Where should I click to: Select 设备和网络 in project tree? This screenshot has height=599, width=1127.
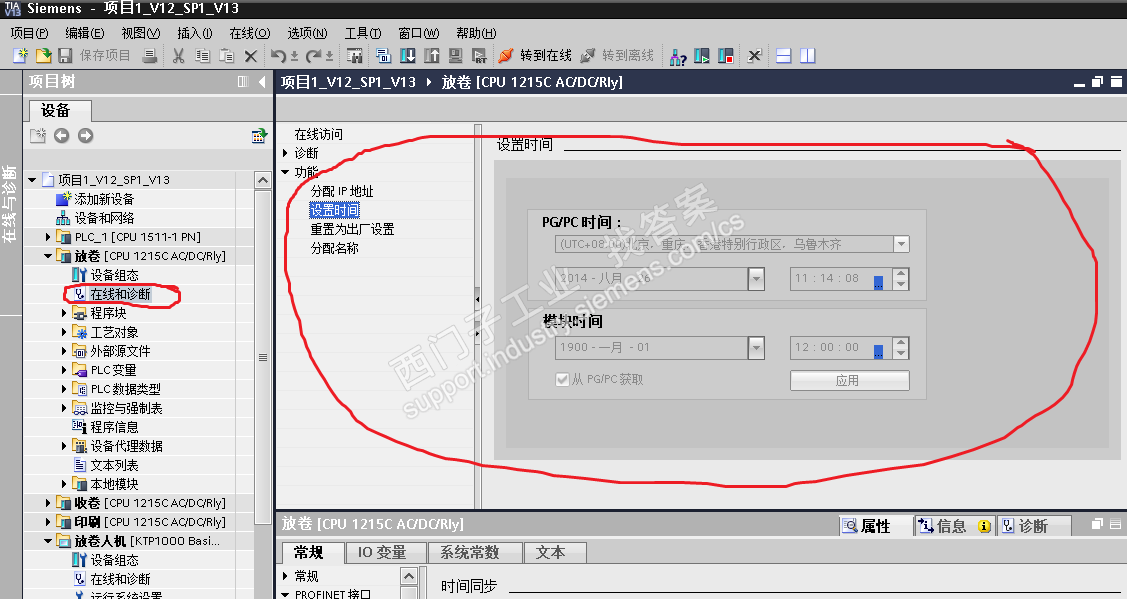[x=104, y=218]
